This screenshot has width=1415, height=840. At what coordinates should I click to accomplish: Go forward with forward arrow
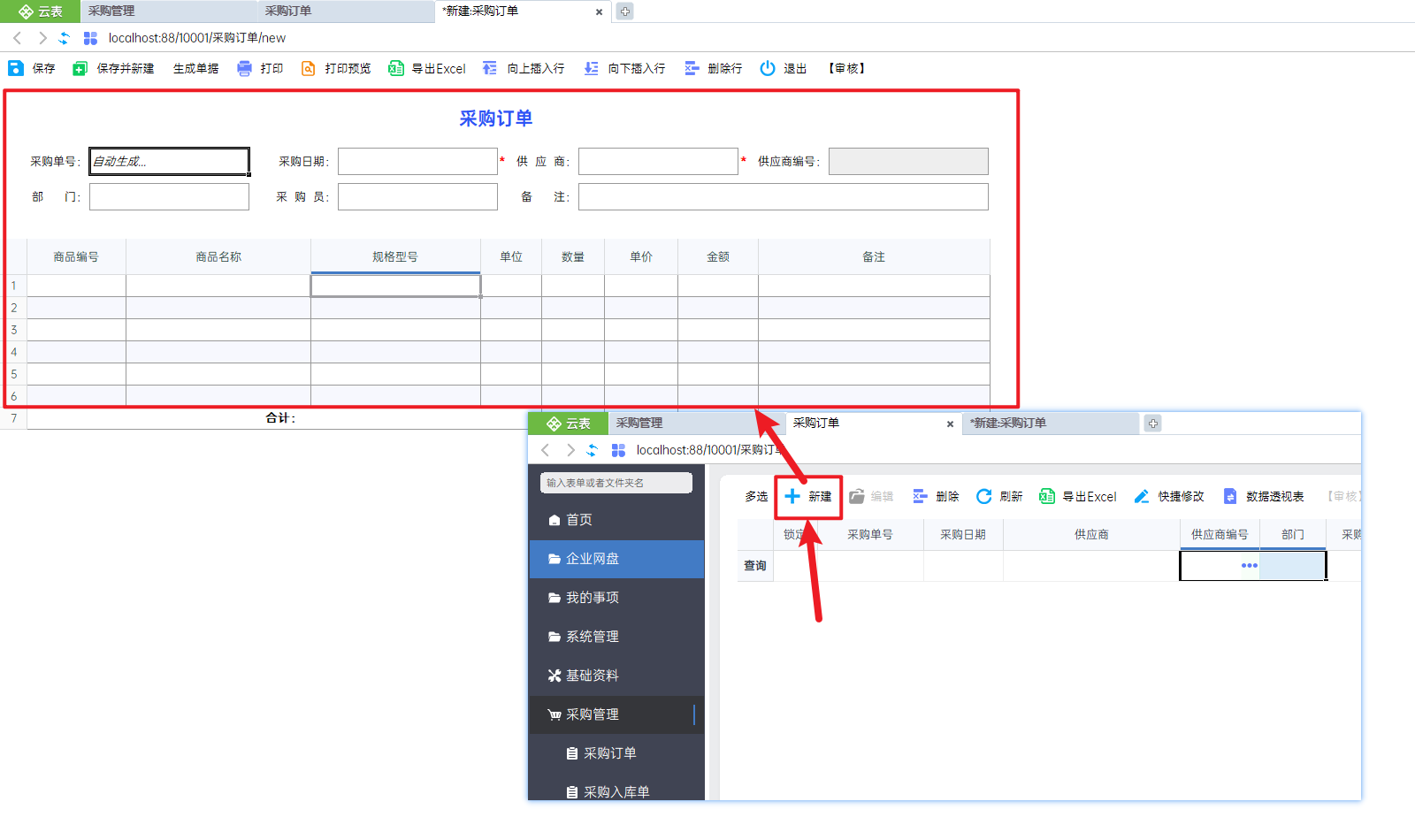(x=42, y=38)
